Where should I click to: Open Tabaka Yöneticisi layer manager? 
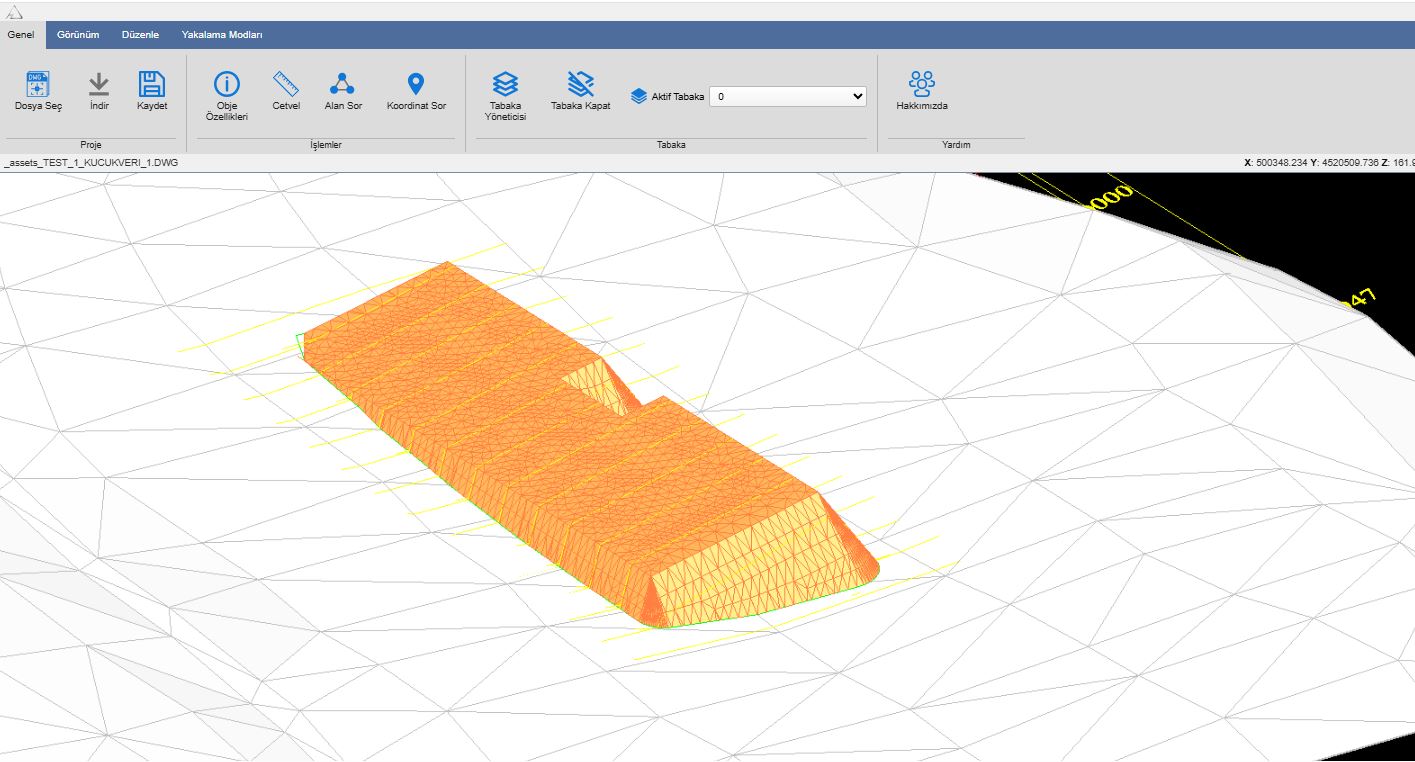pyautogui.click(x=505, y=84)
